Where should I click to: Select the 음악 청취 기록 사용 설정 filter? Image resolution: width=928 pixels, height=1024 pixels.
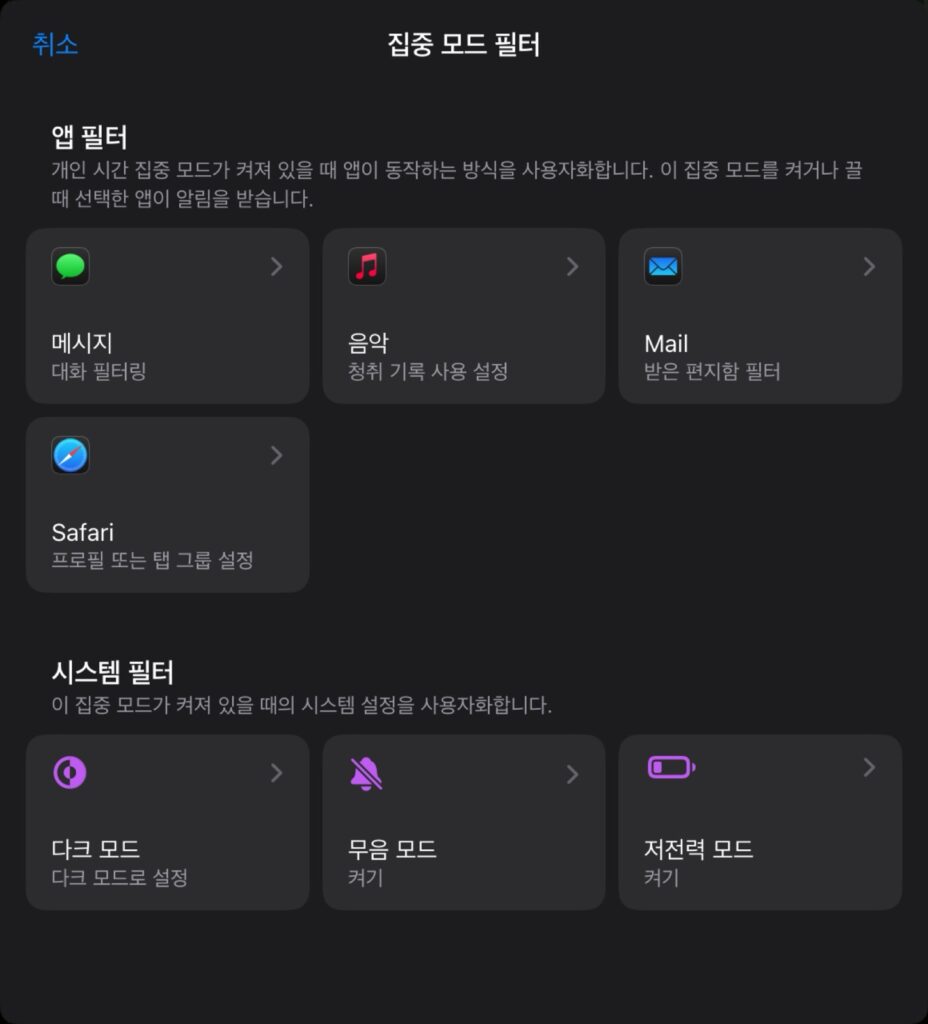click(x=464, y=316)
